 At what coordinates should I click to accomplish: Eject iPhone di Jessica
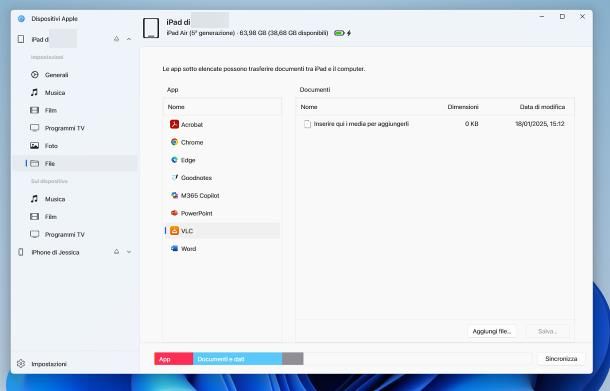116,252
